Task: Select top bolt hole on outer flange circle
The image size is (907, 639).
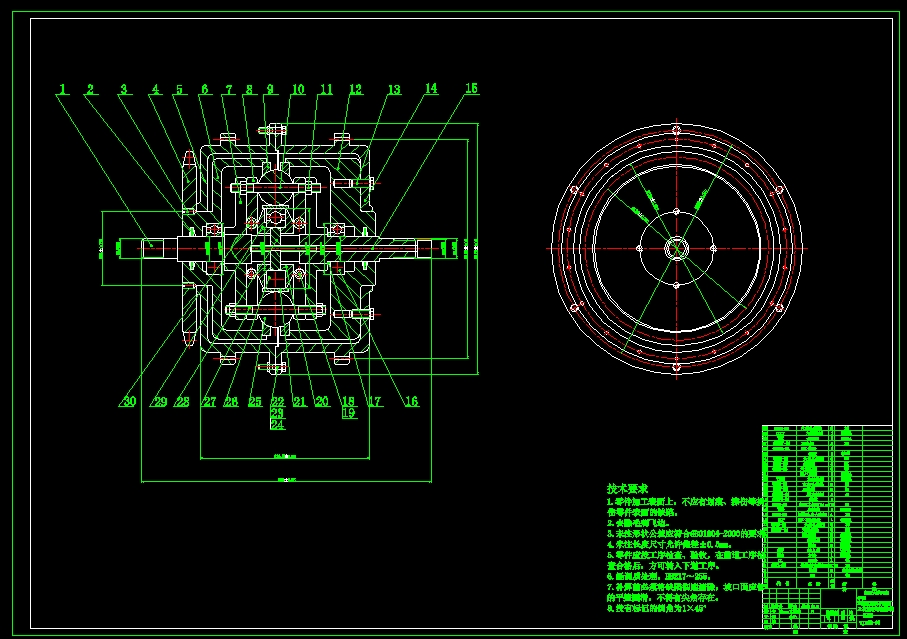Action: pos(676,130)
